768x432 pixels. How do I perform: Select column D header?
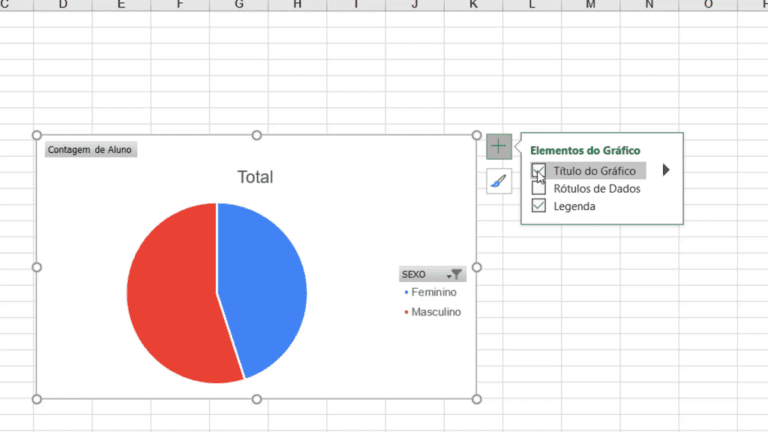pyautogui.click(x=63, y=5)
